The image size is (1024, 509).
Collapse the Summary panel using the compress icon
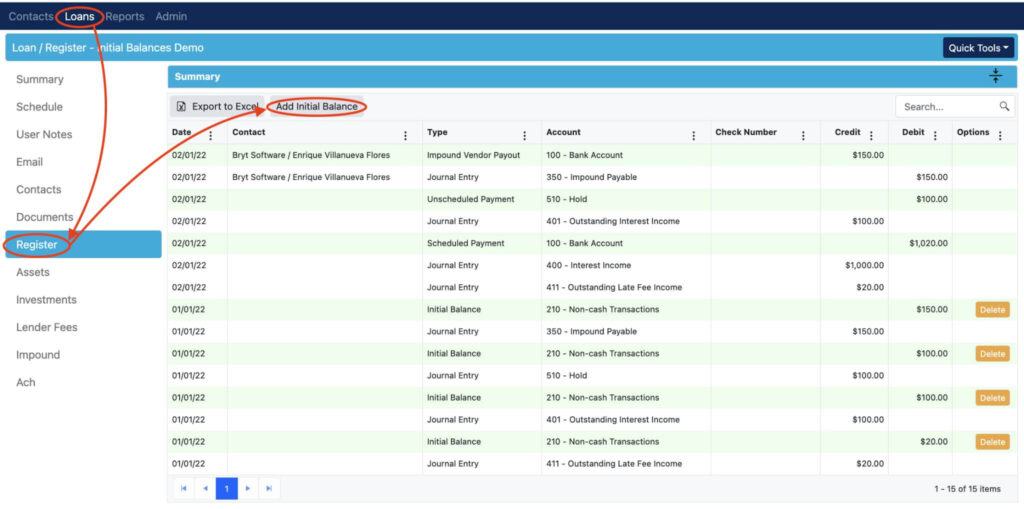pos(995,76)
